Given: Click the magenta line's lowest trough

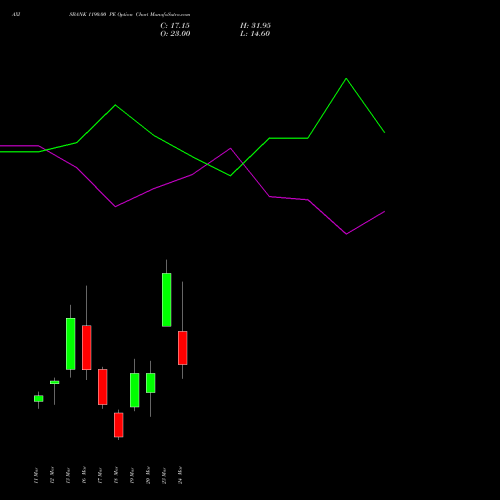Looking at the screenshot, I should point(346,234).
